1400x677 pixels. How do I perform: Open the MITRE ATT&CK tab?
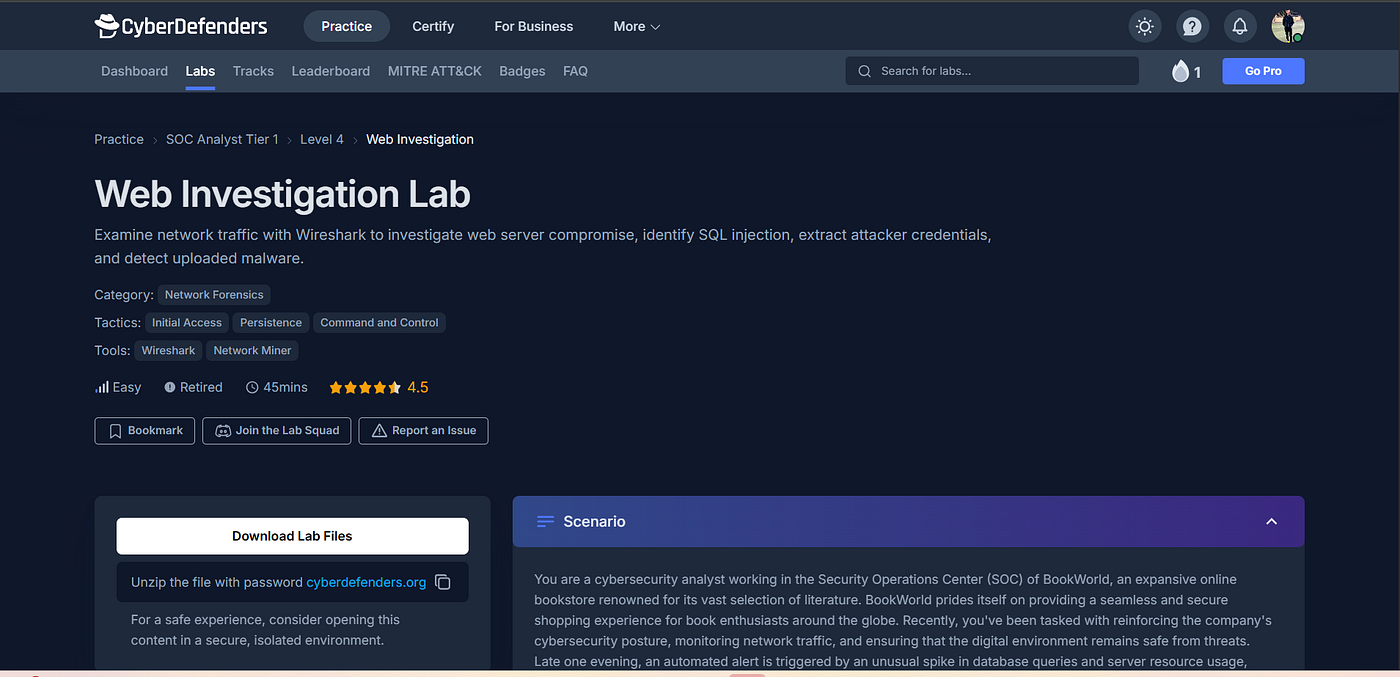pyautogui.click(x=435, y=71)
